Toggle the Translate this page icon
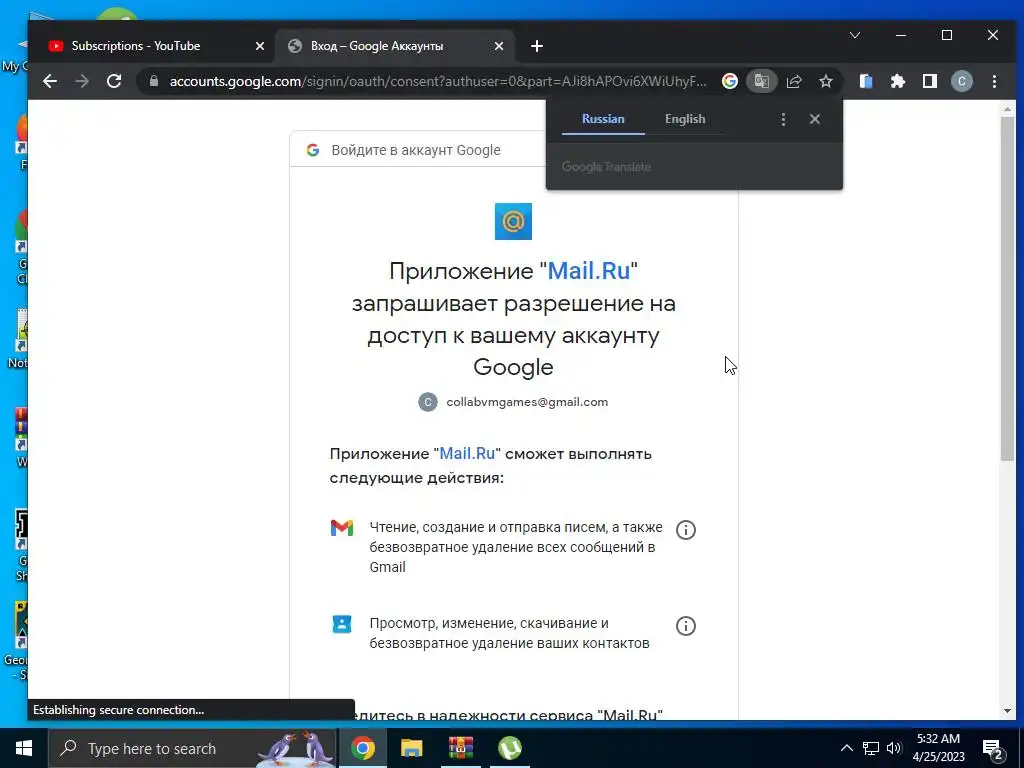The image size is (1024, 768). click(761, 81)
